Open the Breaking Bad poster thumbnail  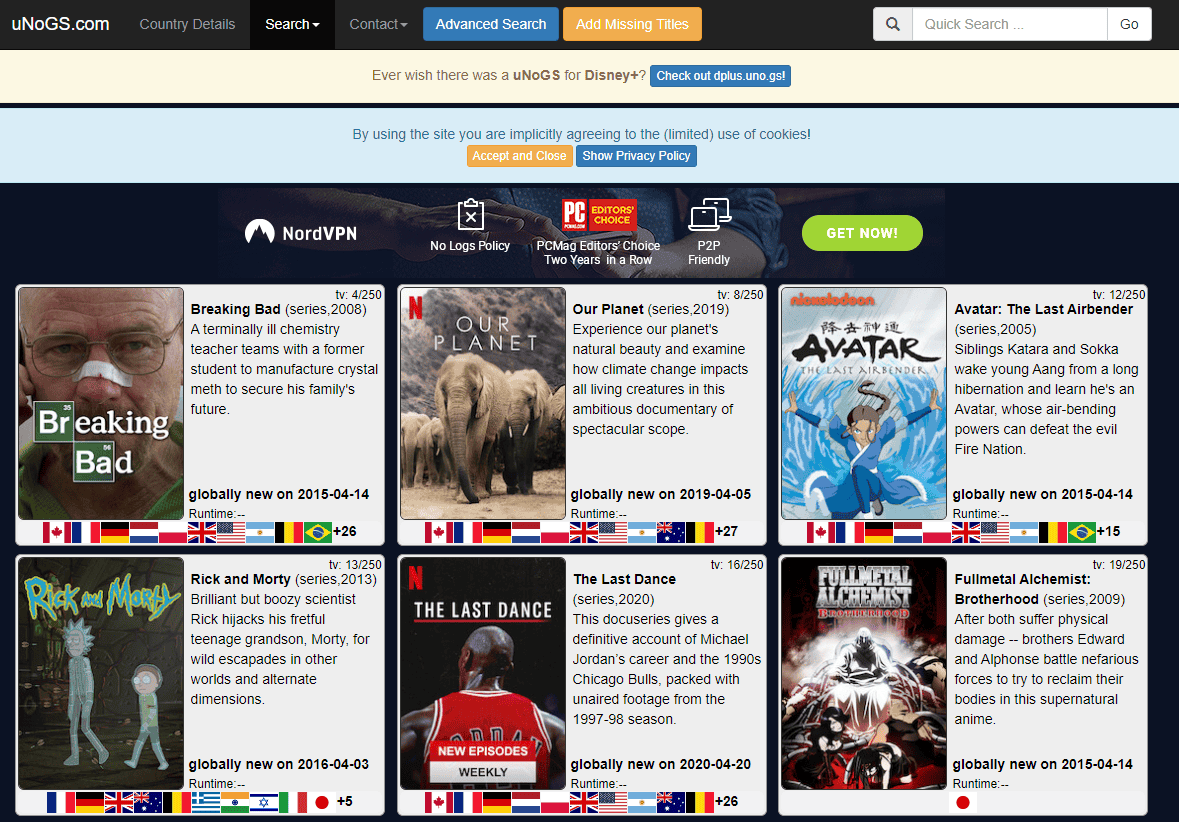[101, 403]
